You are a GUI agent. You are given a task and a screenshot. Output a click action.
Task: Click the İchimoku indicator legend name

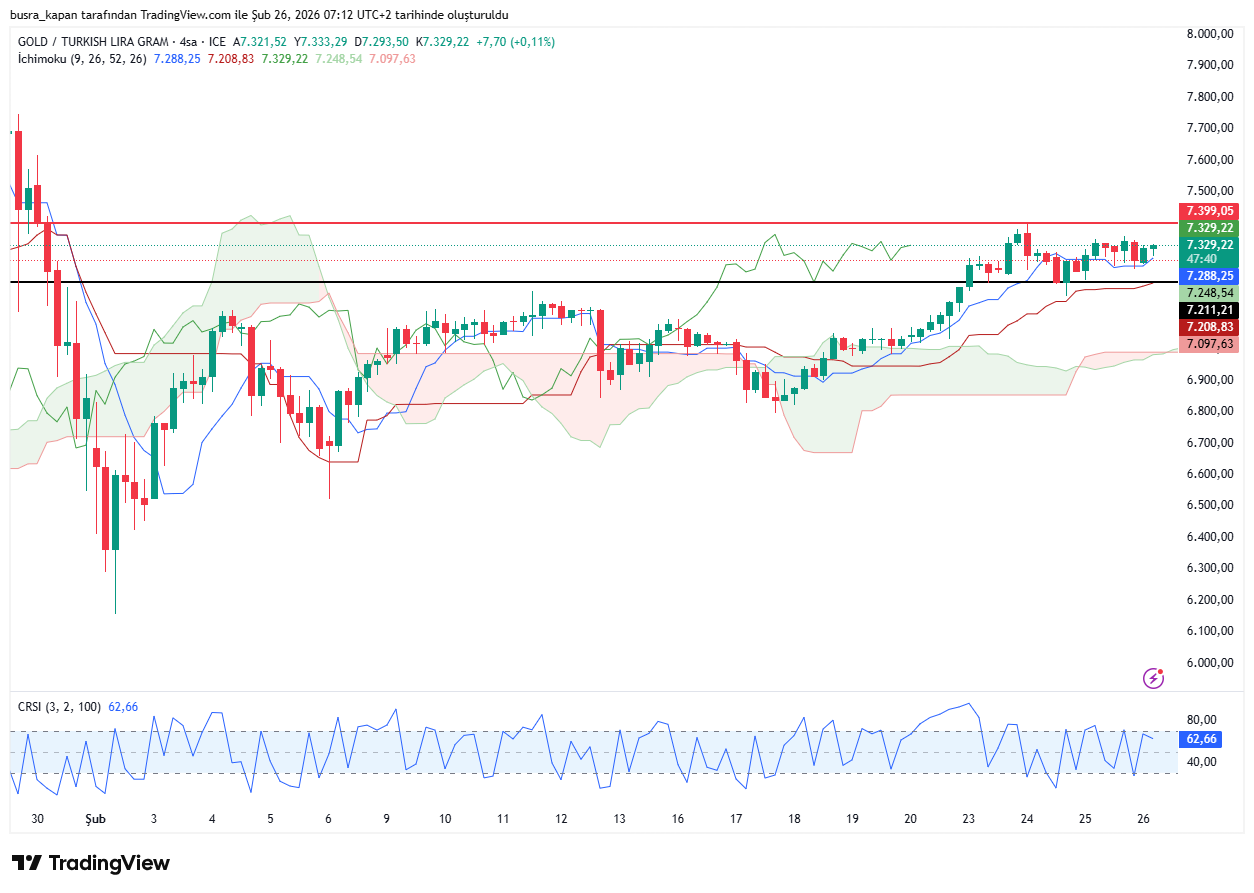(42, 59)
